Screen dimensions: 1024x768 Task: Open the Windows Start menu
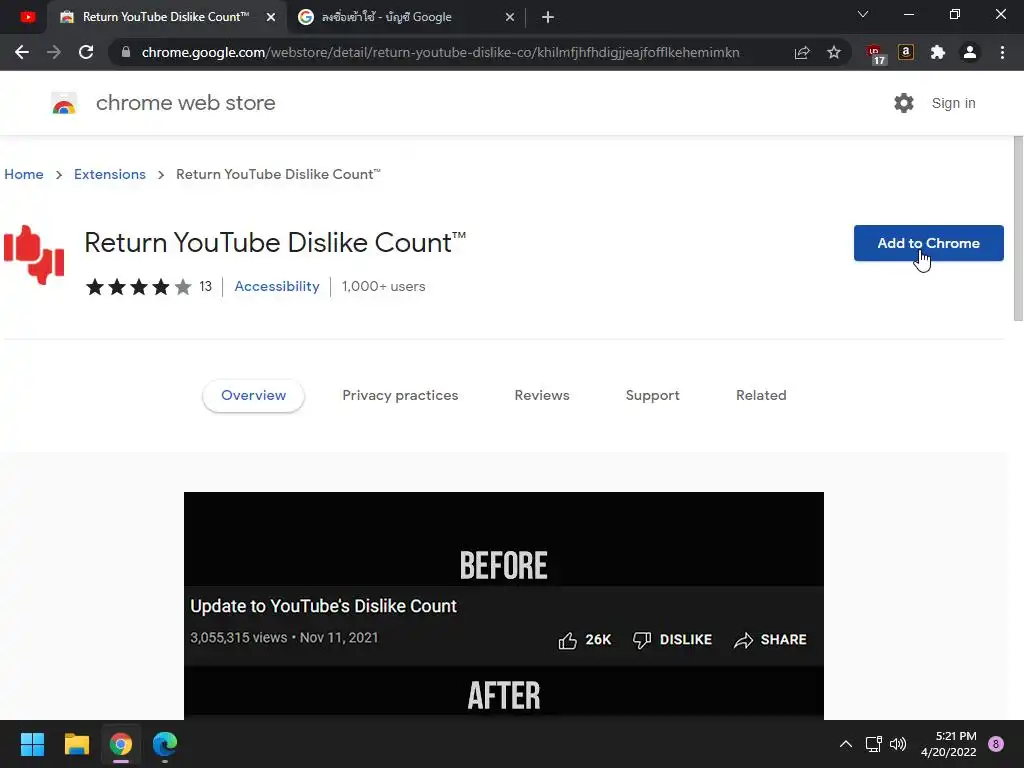pyautogui.click(x=32, y=744)
